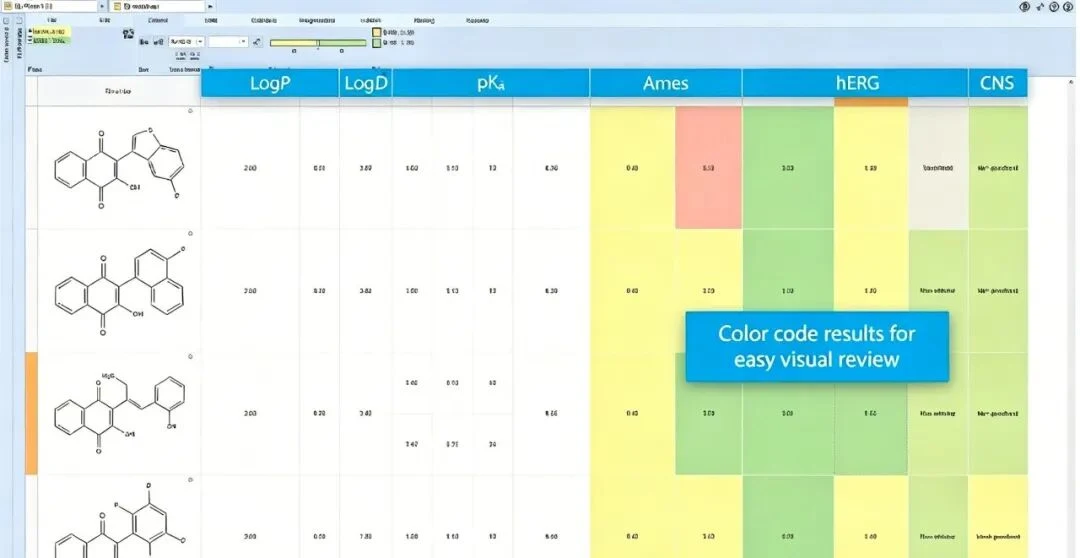Click the LogP value cell in the first row
The height and width of the screenshot is (558, 1080).
(250, 167)
